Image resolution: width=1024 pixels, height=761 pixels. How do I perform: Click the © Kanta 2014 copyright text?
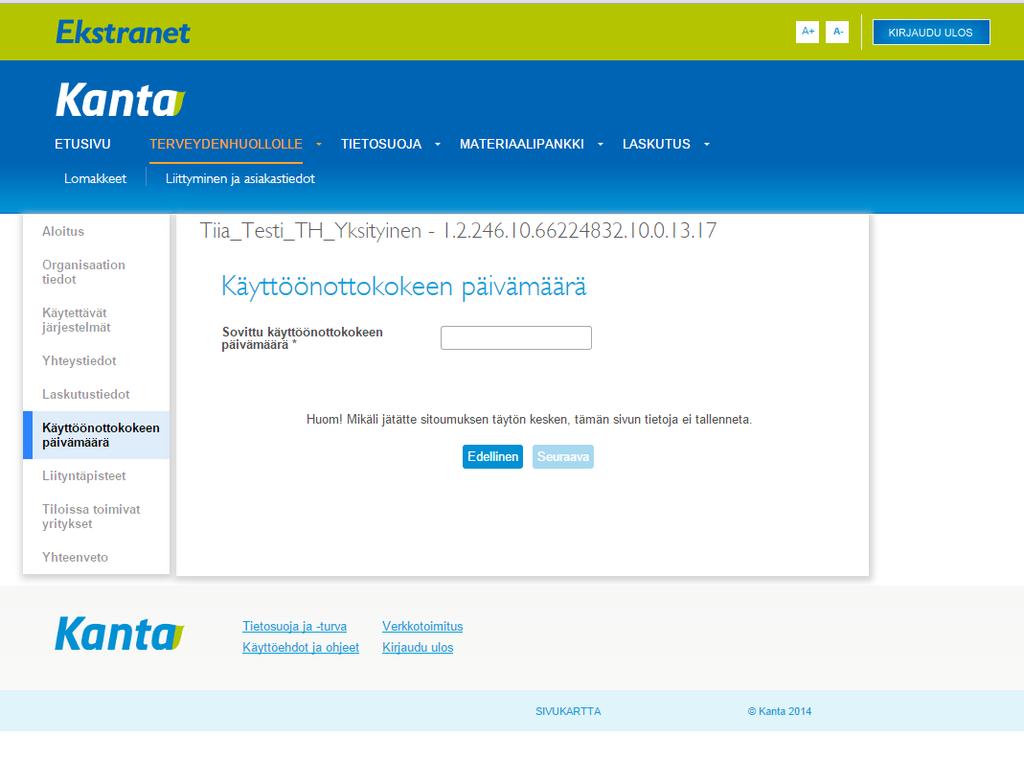(x=779, y=711)
